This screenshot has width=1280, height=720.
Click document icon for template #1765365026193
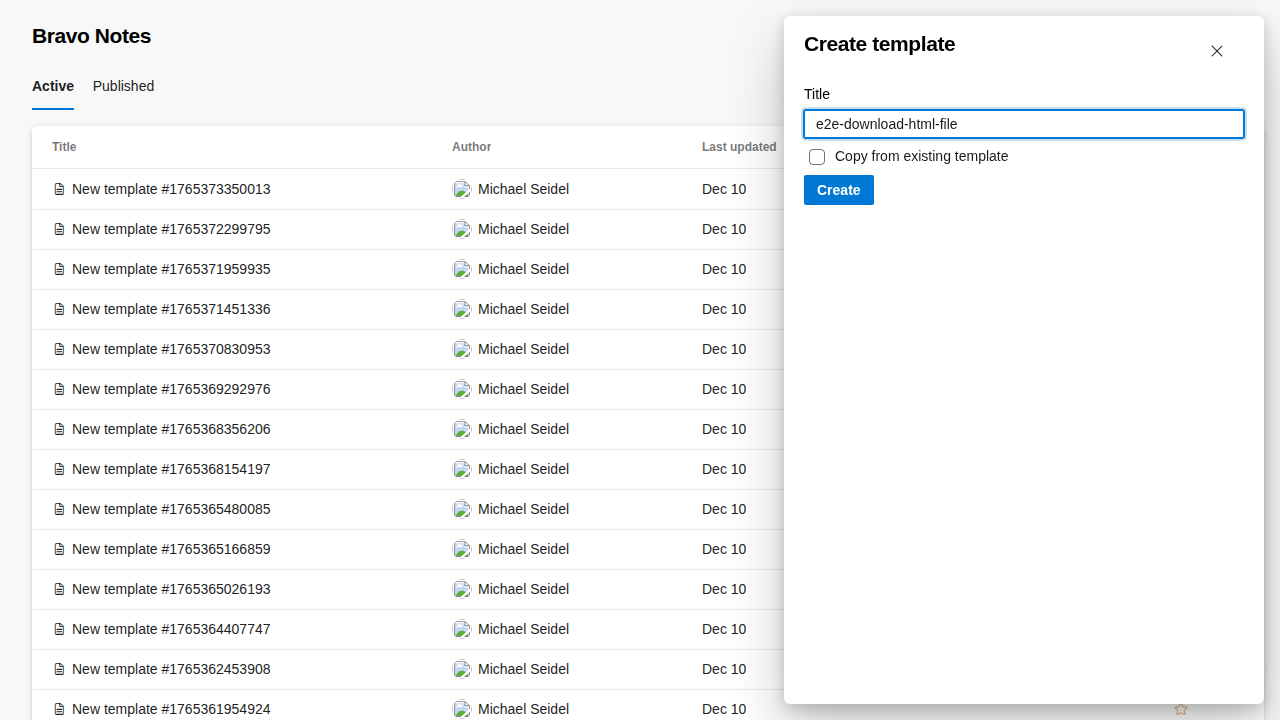pyautogui.click(x=59, y=589)
